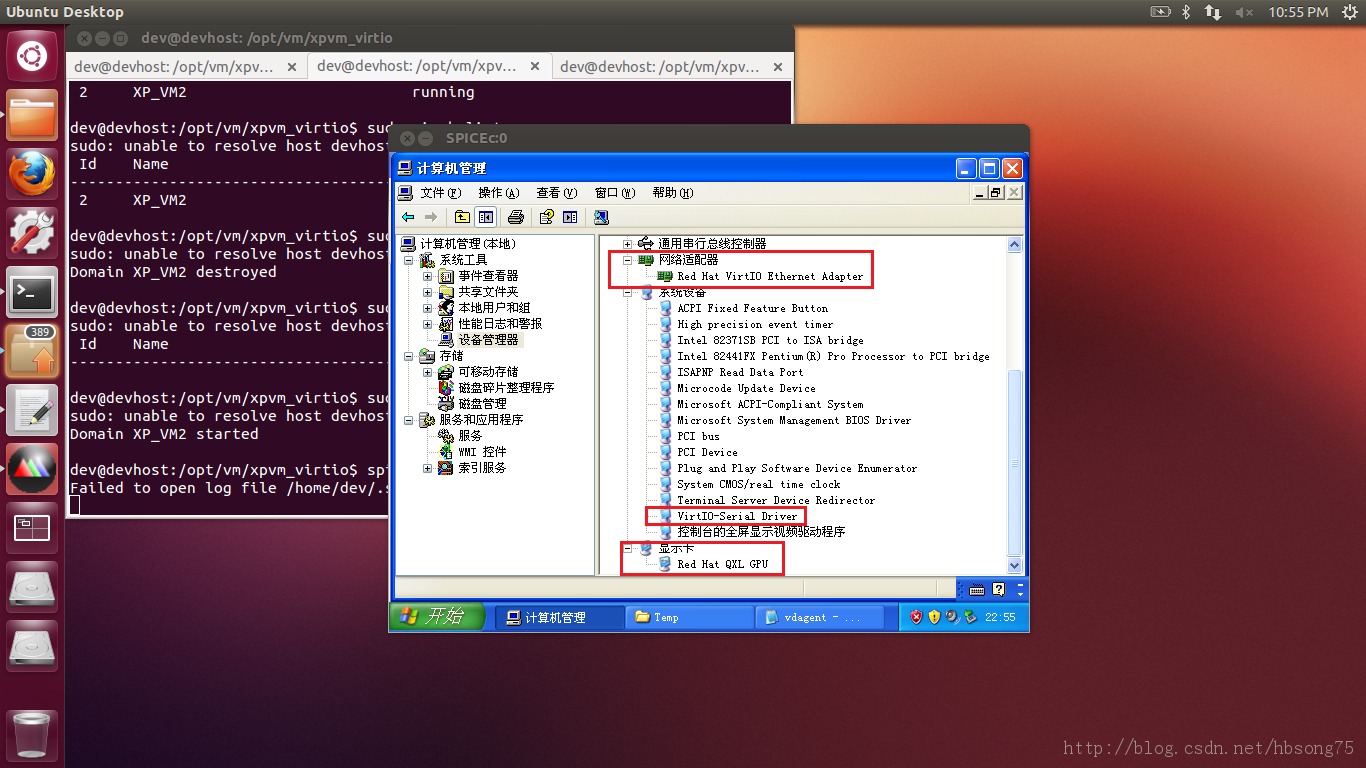Click the device list scroll-up arrow
Image resolution: width=1366 pixels, height=768 pixels.
click(1015, 245)
